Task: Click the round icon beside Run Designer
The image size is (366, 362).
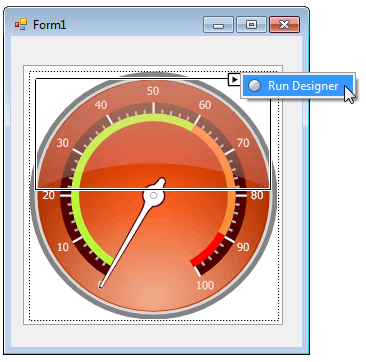Action: pyautogui.click(x=255, y=86)
